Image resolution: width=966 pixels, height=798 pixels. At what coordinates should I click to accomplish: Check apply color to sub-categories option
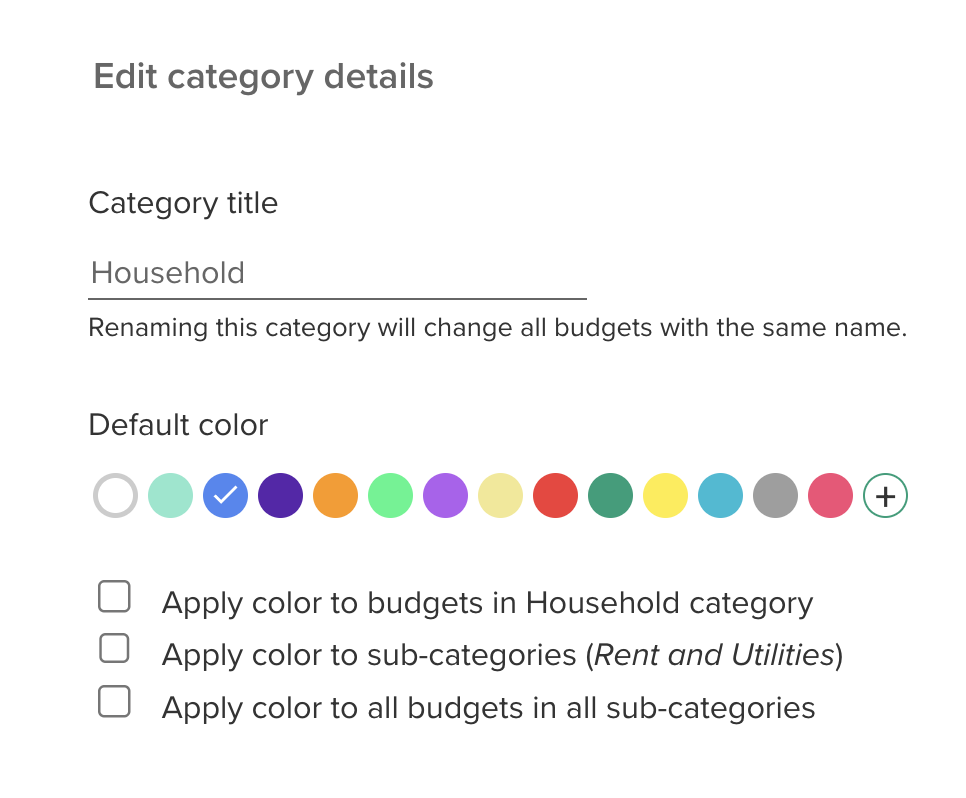(115, 649)
